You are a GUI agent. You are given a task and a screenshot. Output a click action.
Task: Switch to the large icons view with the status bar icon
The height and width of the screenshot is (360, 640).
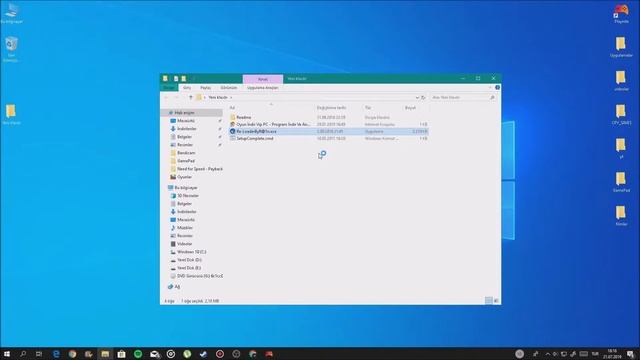[x=496, y=301]
